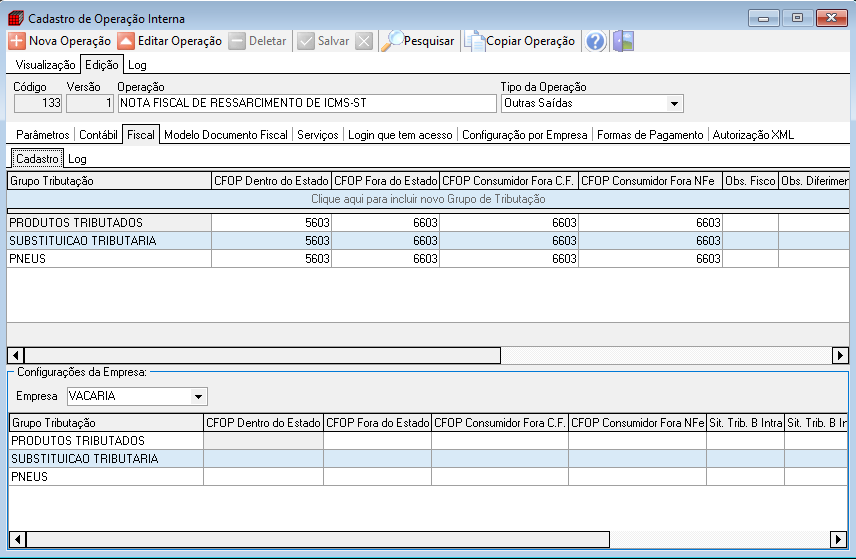Click upper grid horizontal scrollbar thumb

click(x=262, y=355)
